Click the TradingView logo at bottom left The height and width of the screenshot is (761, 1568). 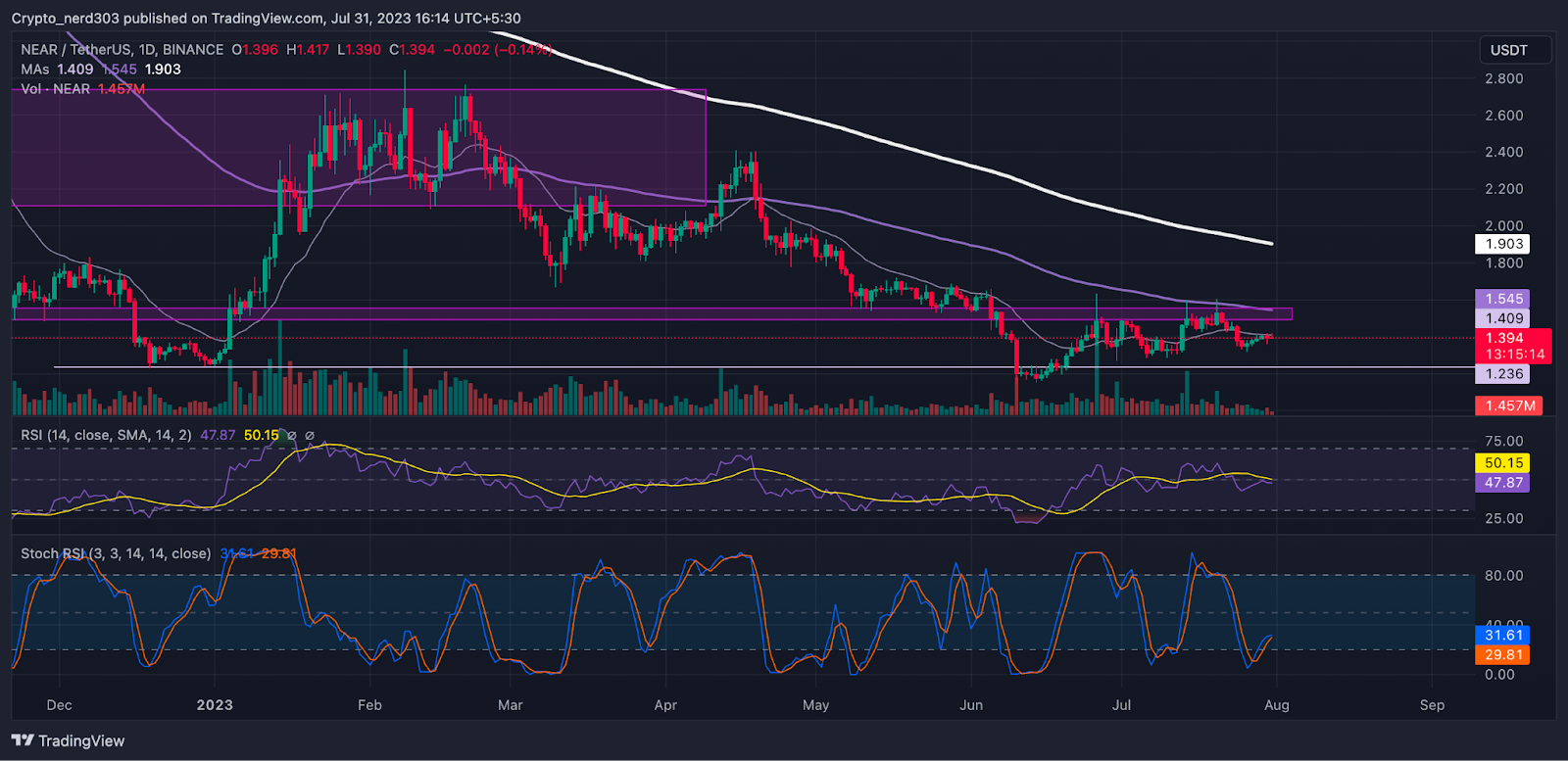tap(68, 740)
